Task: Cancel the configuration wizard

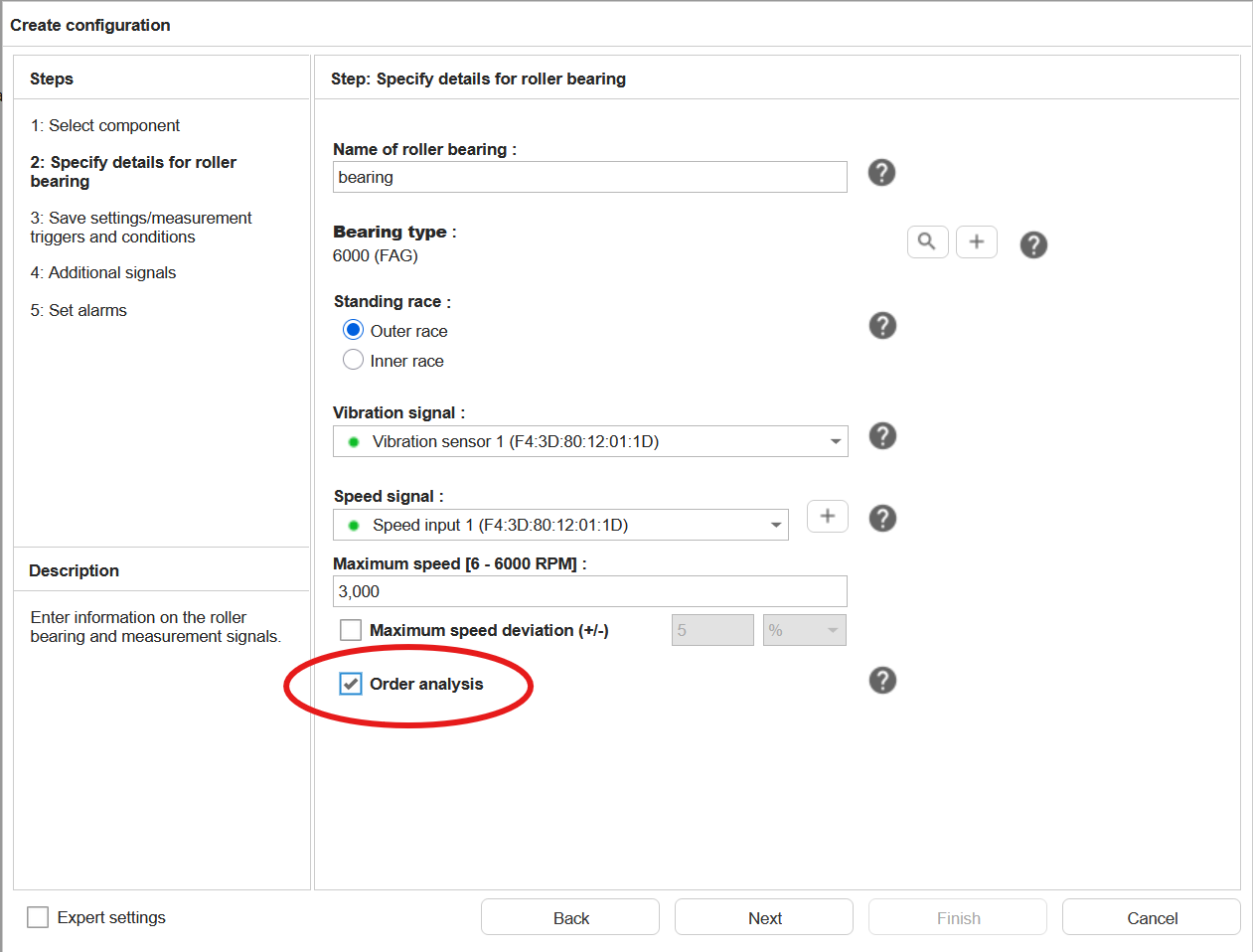Action: pos(1151,916)
